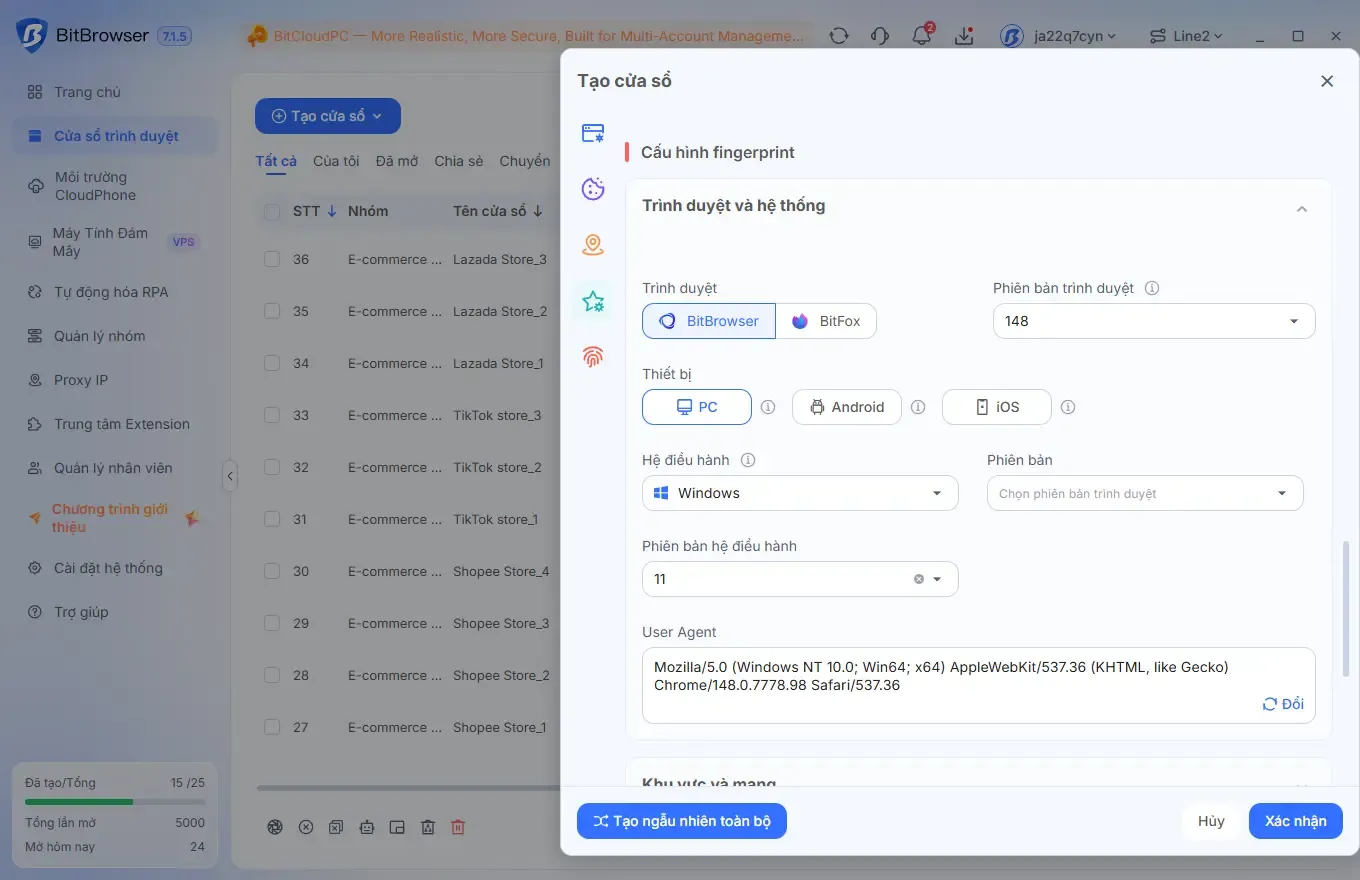Click the dialog vertical scrollbar thumb
Screen dimensions: 1360x880
(x=1346, y=610)
